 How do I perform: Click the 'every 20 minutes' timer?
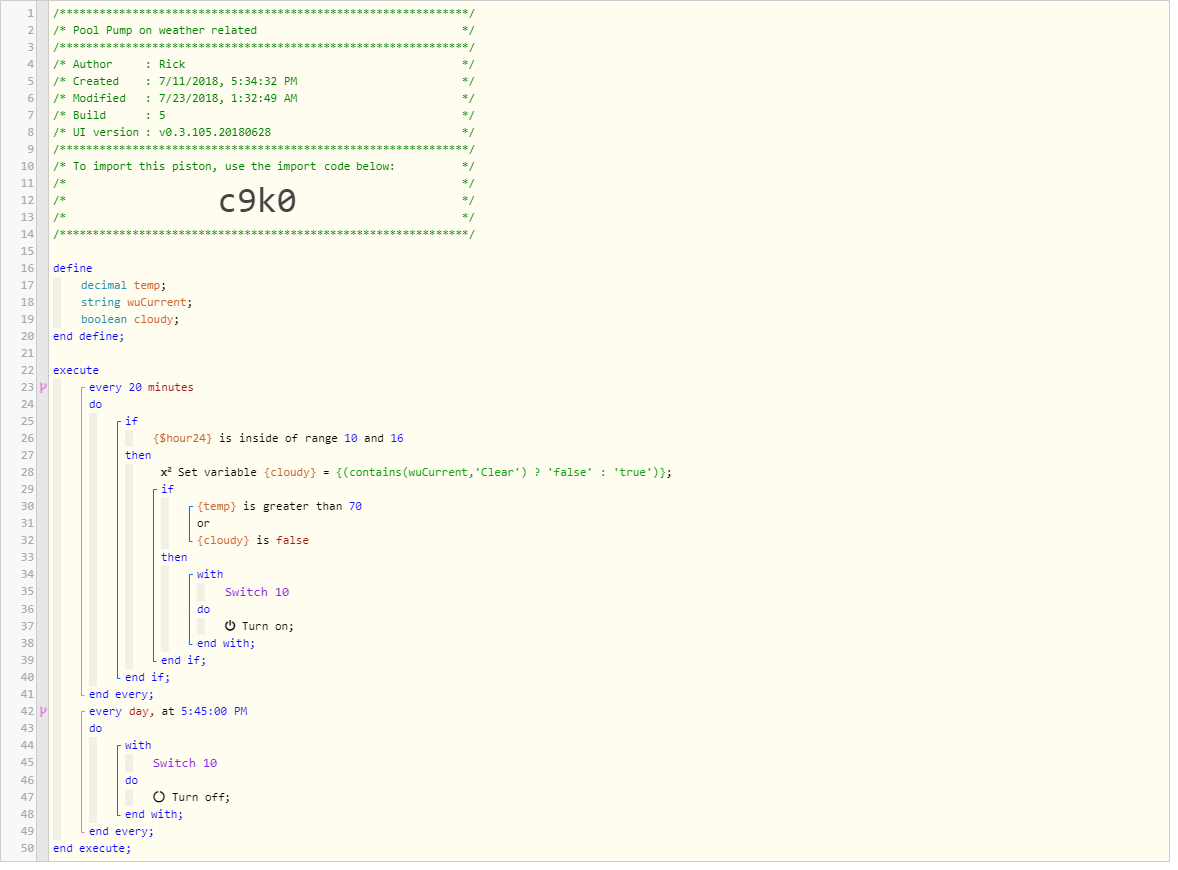click(x=141, y=390)
